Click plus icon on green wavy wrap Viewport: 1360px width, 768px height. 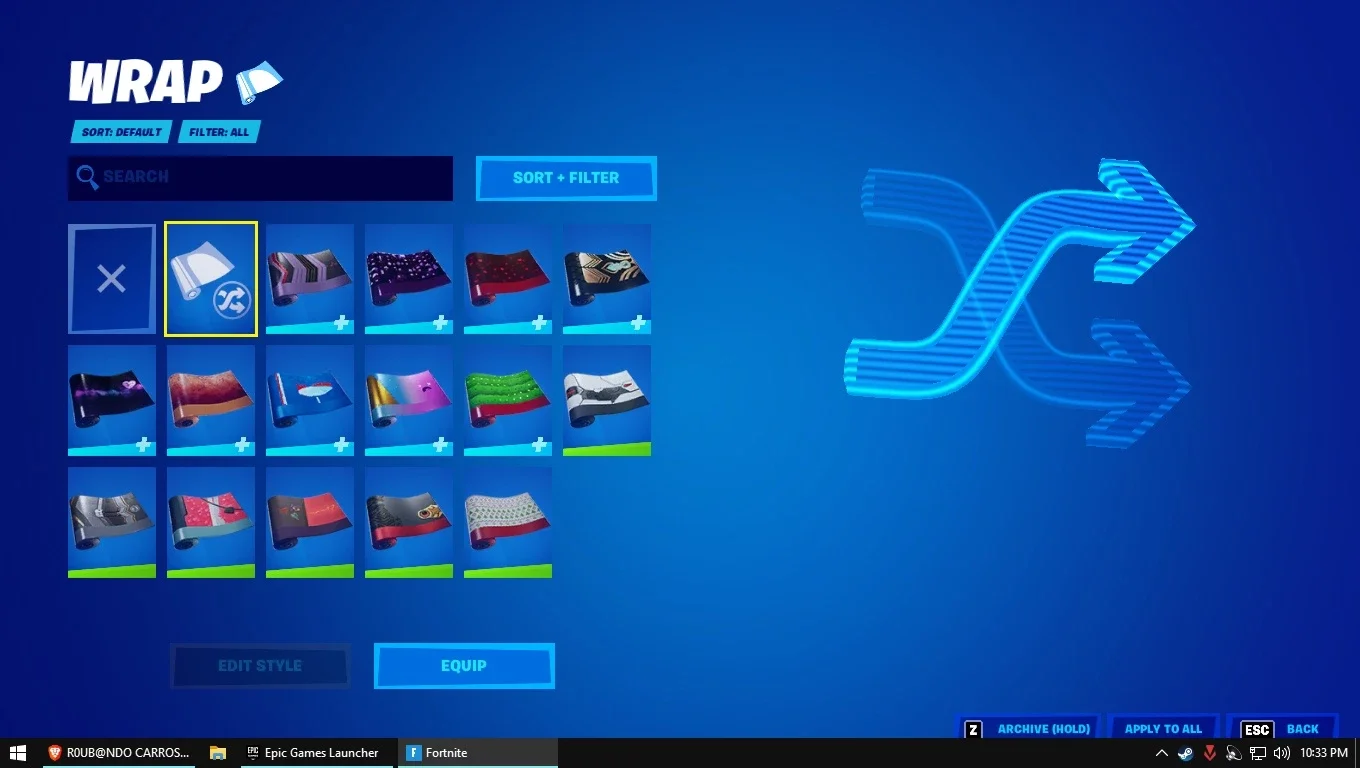tap(540, 445)
